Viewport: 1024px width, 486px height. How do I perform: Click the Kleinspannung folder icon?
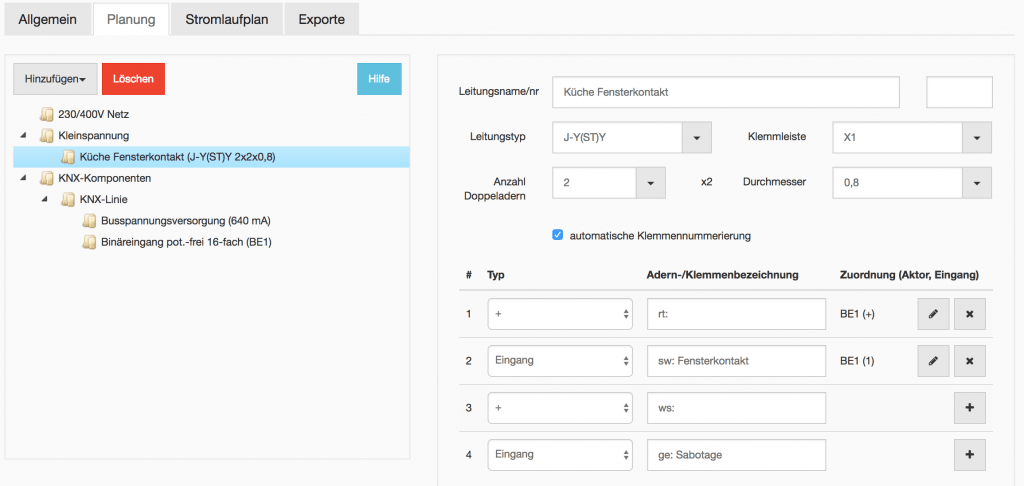tap(46, 136)
